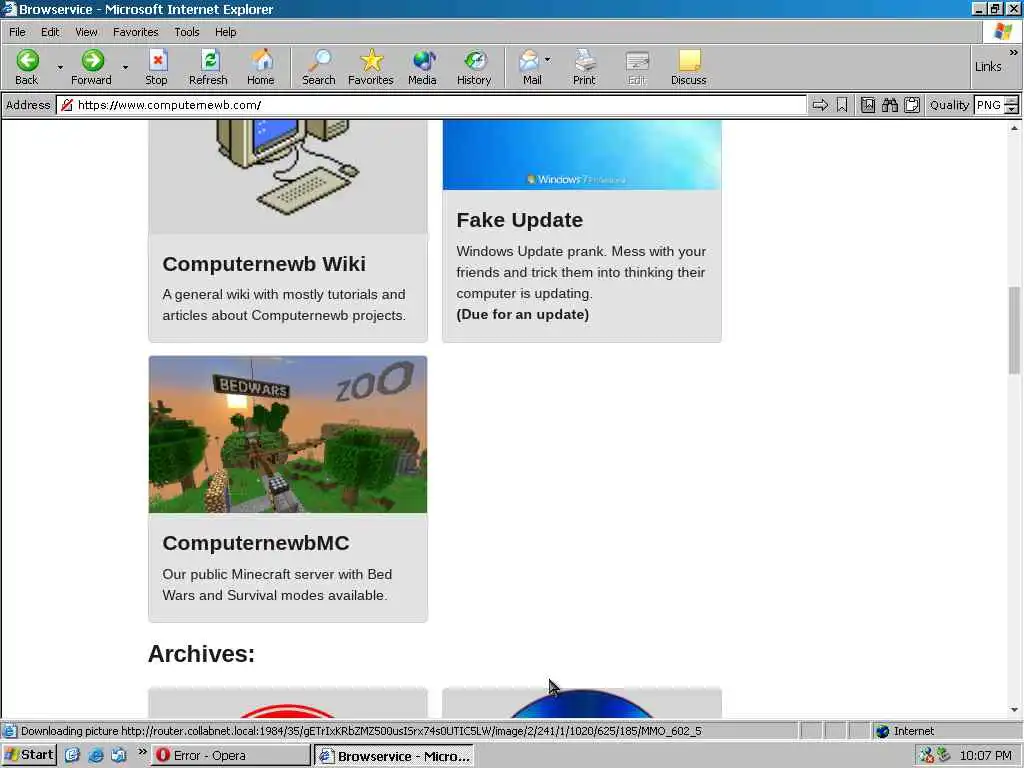1024x768 pixels.
Task: Click the framed bookmark page icon
Action: (x=868, y=104)
